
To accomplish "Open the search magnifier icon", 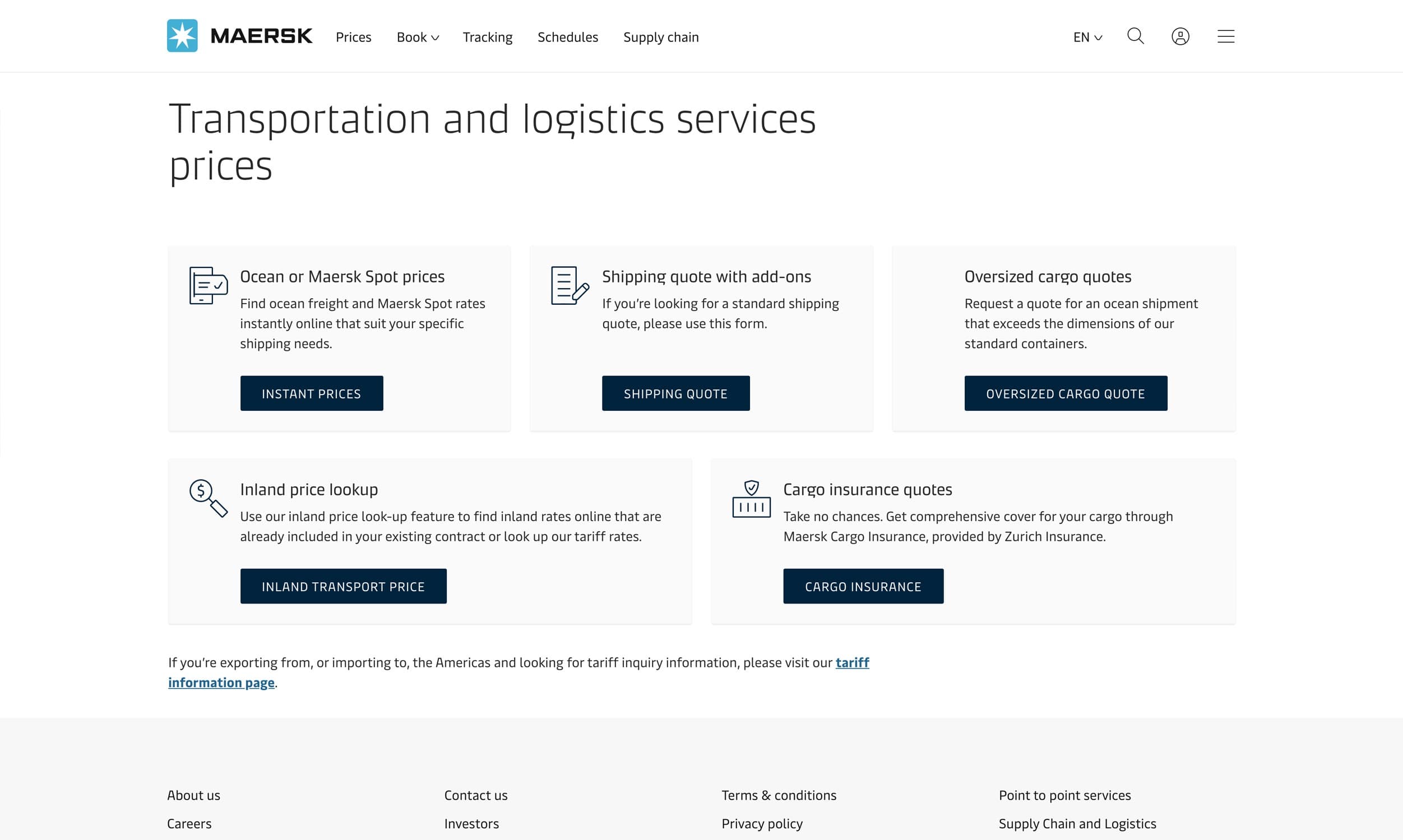I will click(x=1135, y=36).
